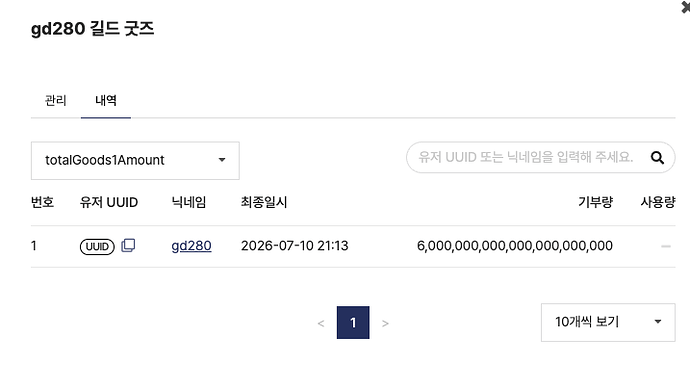Go to the previous page arrow

(x=321, y=323)
